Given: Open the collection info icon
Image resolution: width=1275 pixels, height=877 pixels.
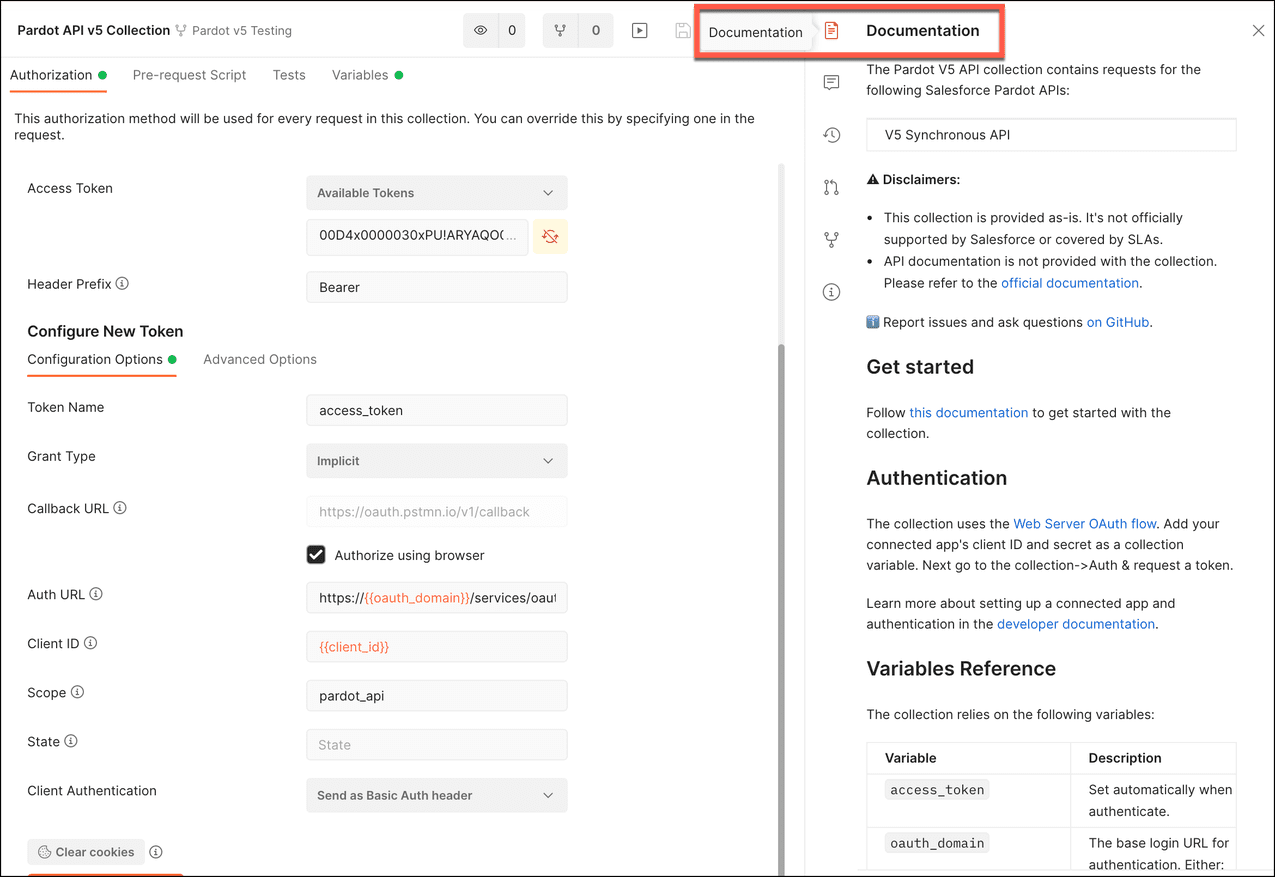Looking at the screenshot, I should [831, 292].
